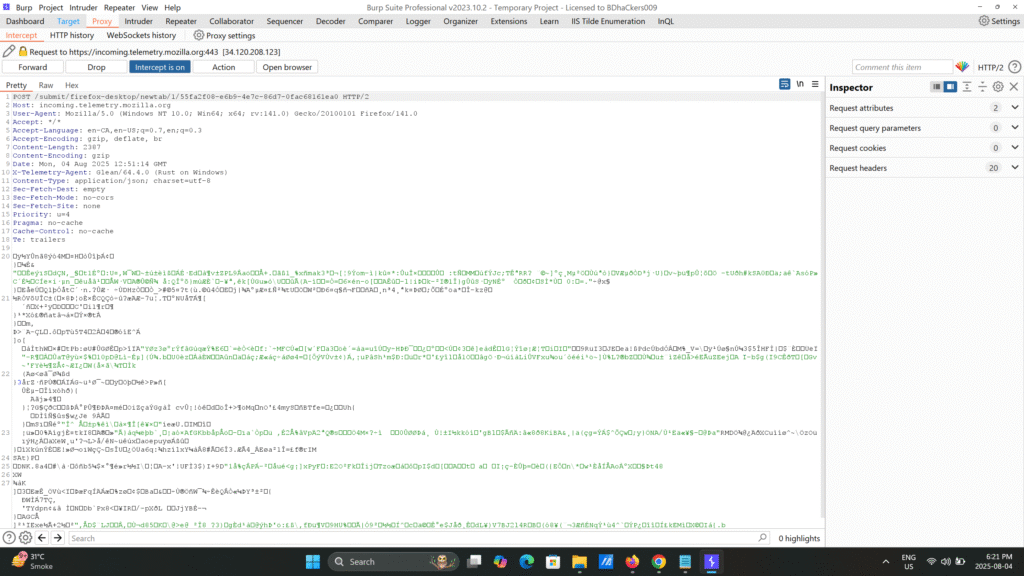The width and height of the screenshot is (1024, 576).
Task: Drop the intercepted request
Action: pyautogui.click(x=96, y=67)
